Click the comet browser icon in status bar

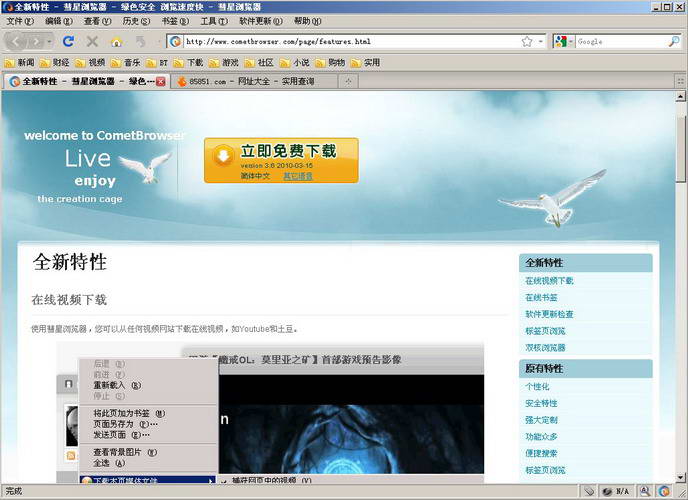664,491
